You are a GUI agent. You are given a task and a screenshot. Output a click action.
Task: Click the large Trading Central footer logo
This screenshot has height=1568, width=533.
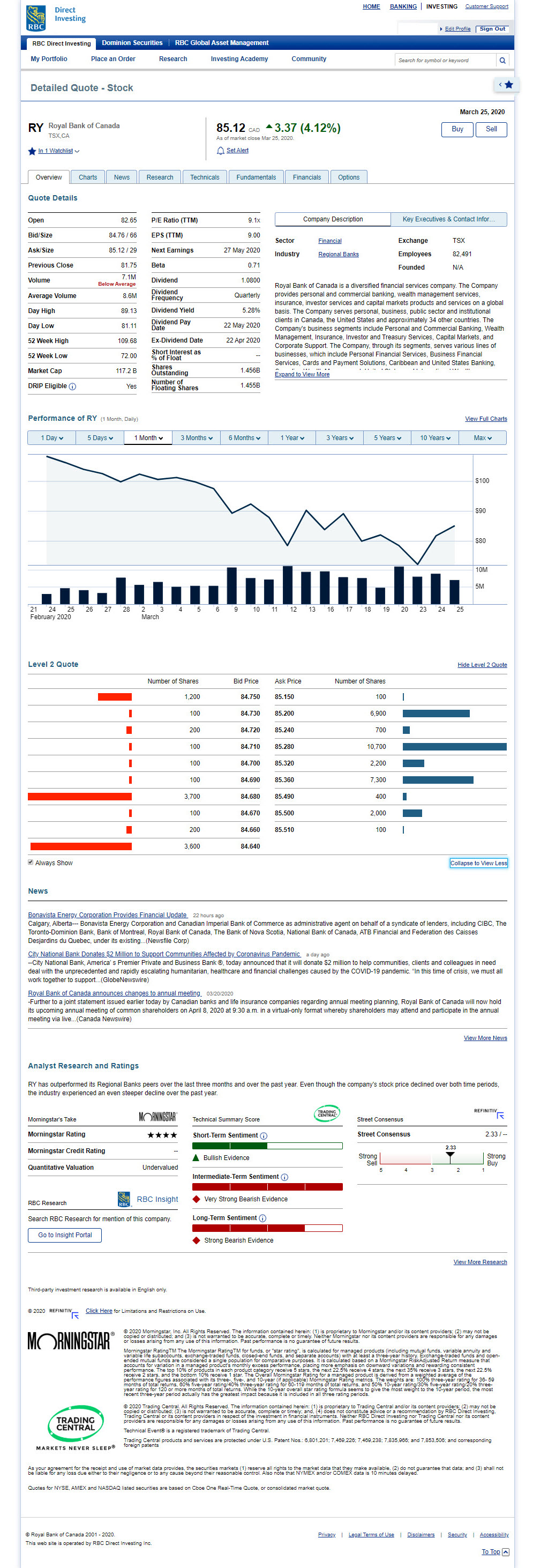[x=76, y=1428]
